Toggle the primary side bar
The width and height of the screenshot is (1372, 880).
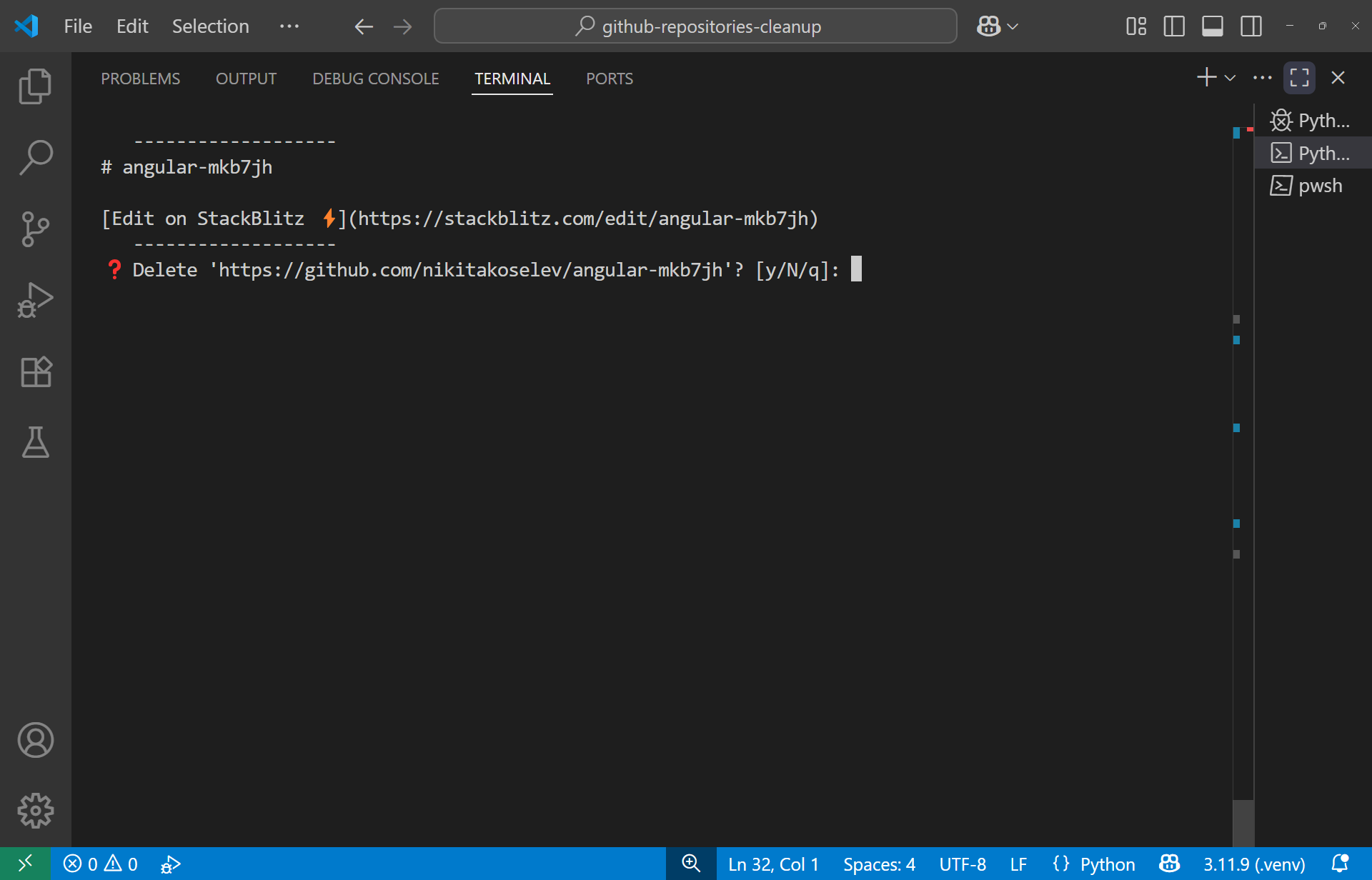(1174, 26)
